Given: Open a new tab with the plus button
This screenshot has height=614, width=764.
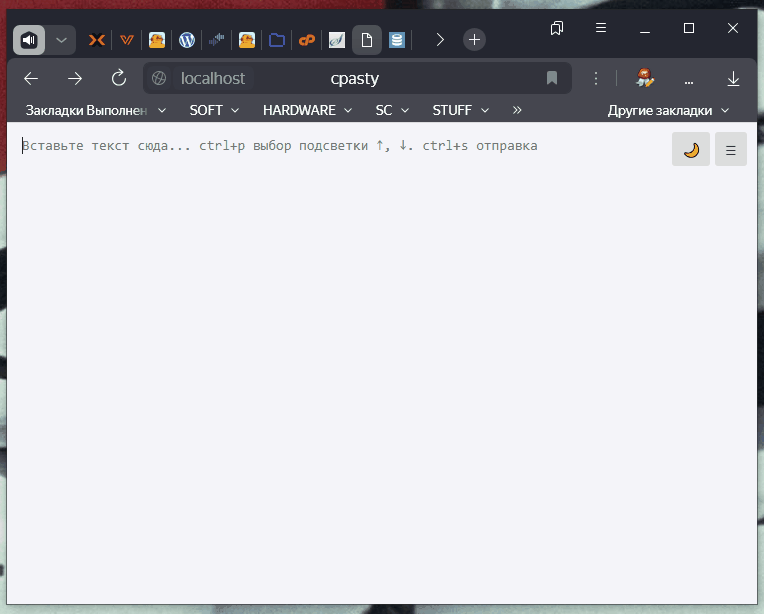Looking at the screenshot, I should pos(474,40).
